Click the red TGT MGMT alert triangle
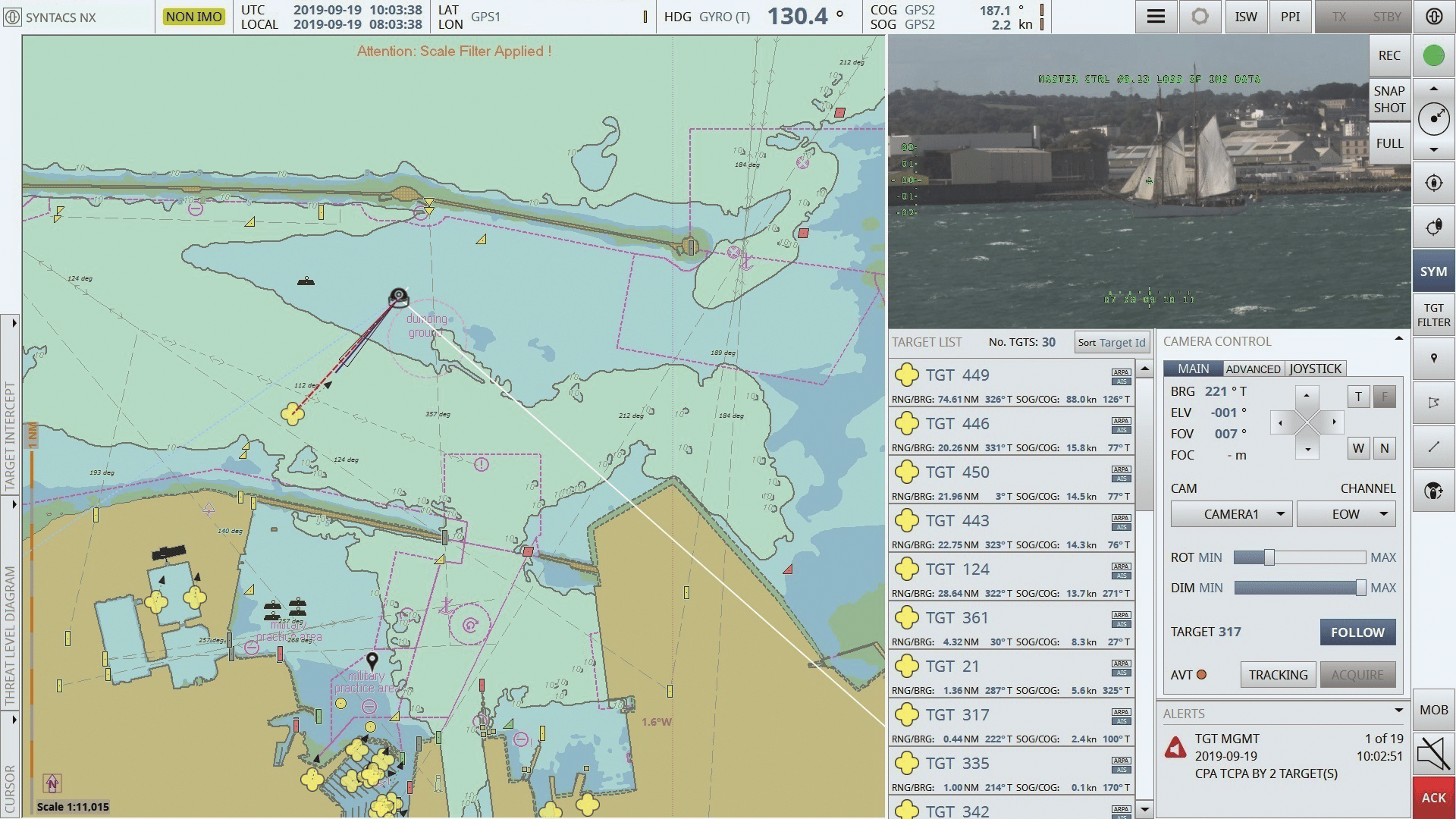Image resolution: width=1456 pixels, height=819 pixels. (x=1175, y=748)
